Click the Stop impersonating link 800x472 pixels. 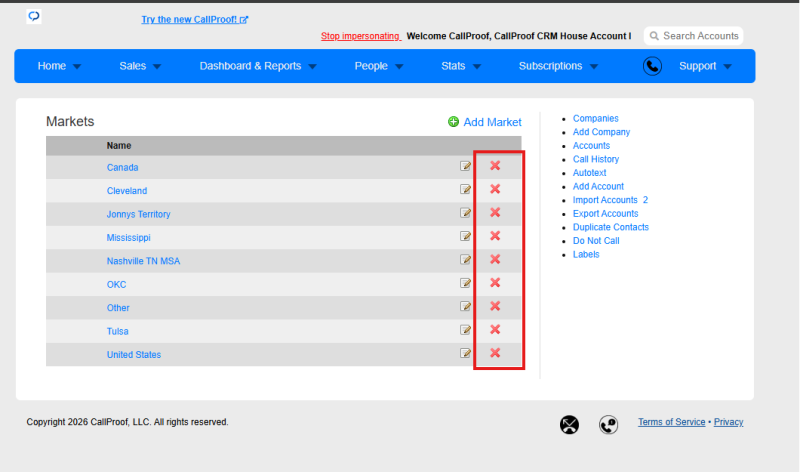(360, 36)
